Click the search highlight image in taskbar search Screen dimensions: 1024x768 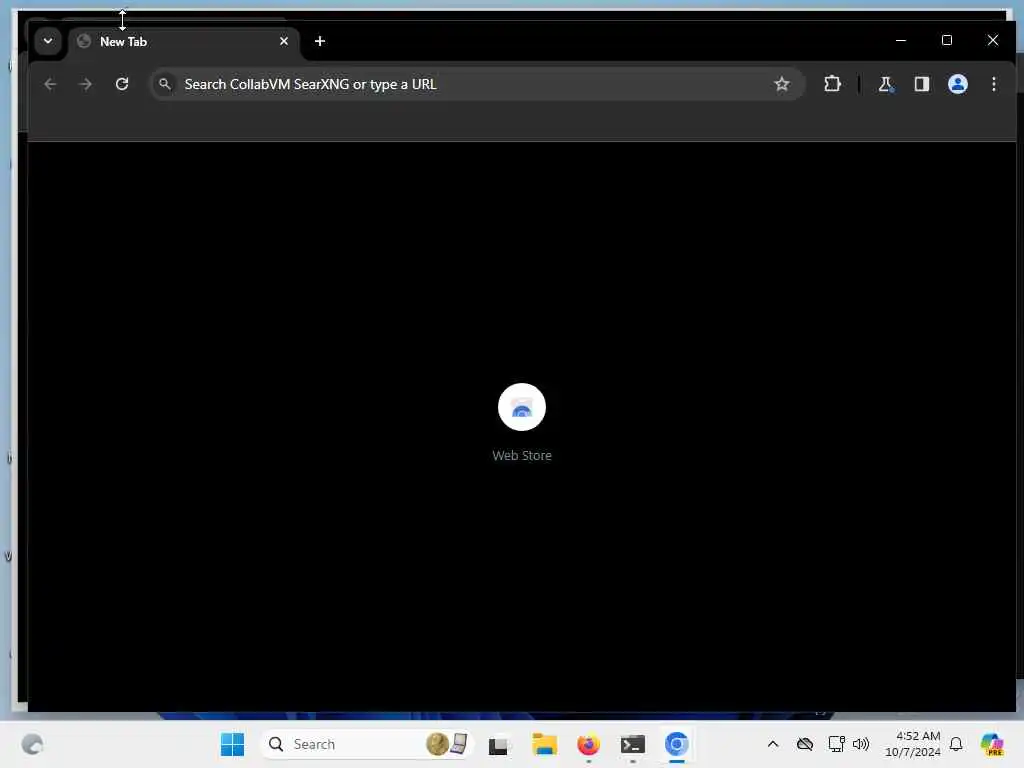[447, 744]
